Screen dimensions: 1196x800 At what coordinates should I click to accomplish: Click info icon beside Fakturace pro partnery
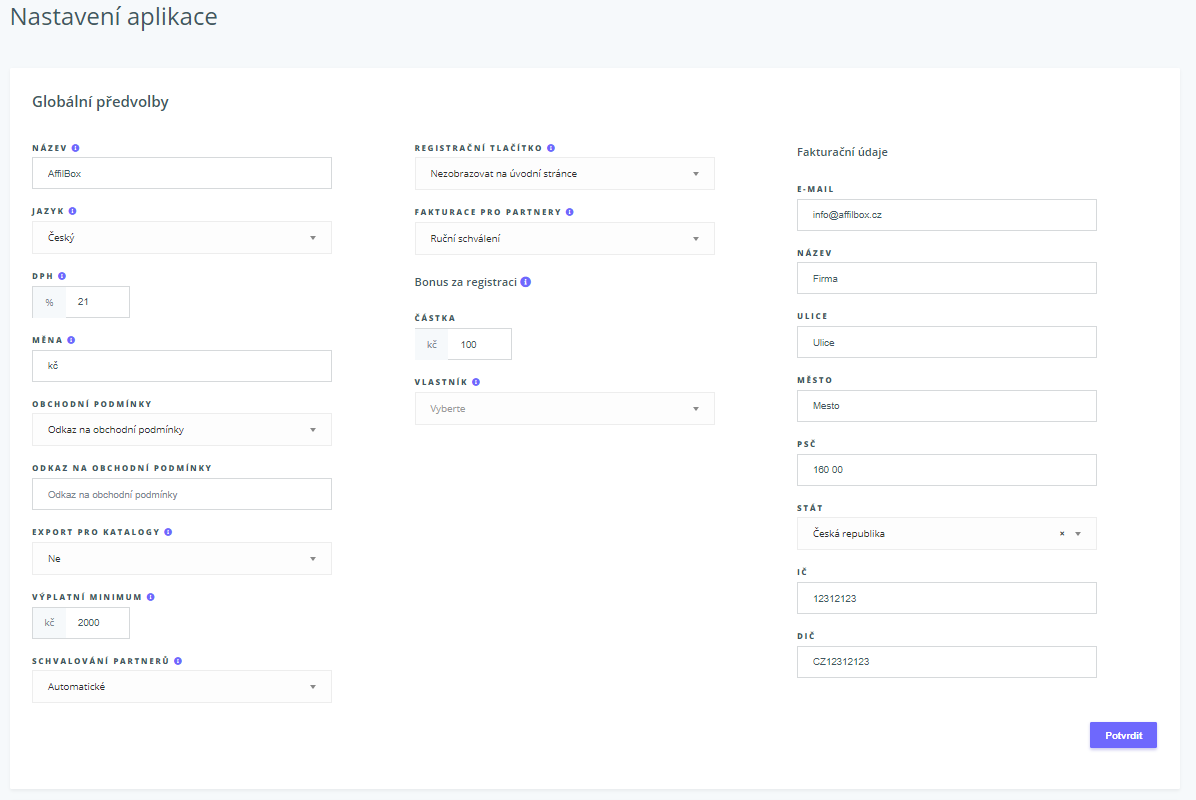(x=570, y=212)
